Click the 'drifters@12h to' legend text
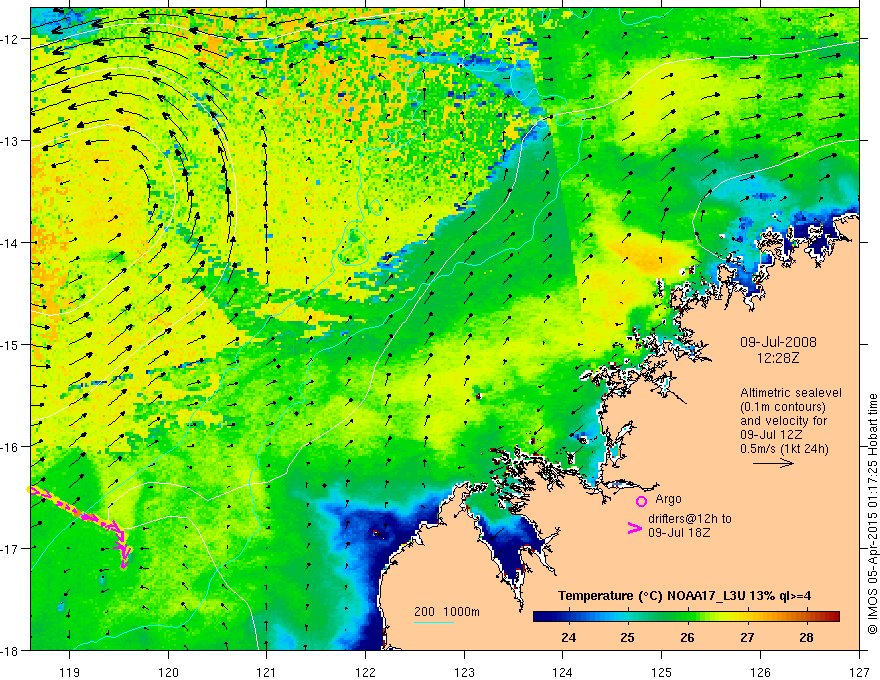 [690, 519]
